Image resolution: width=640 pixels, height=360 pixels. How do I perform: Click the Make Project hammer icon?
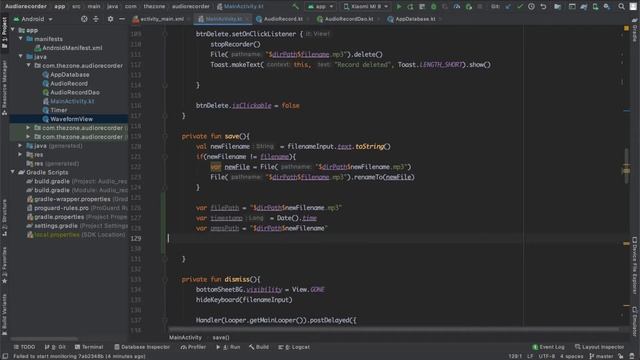296,7
